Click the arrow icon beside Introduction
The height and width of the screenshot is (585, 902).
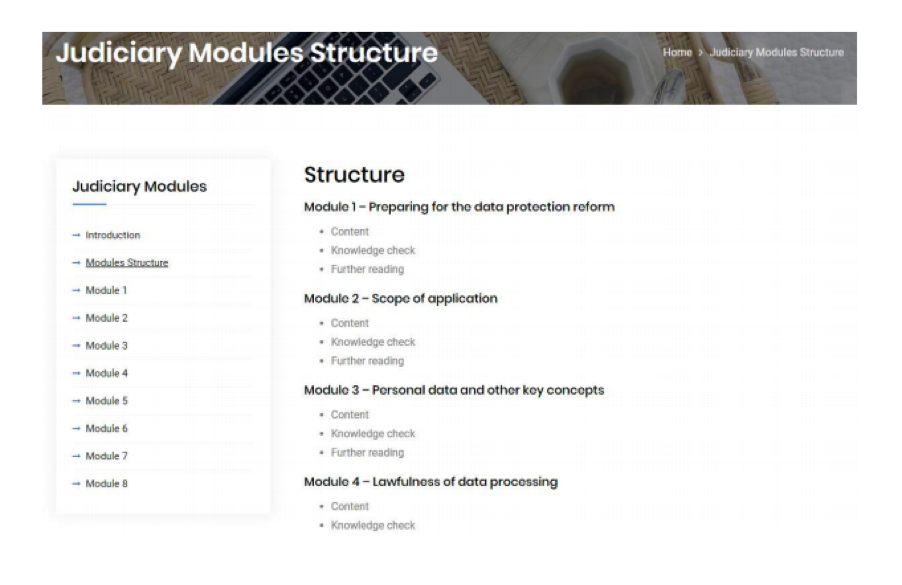tap(77, 235)
